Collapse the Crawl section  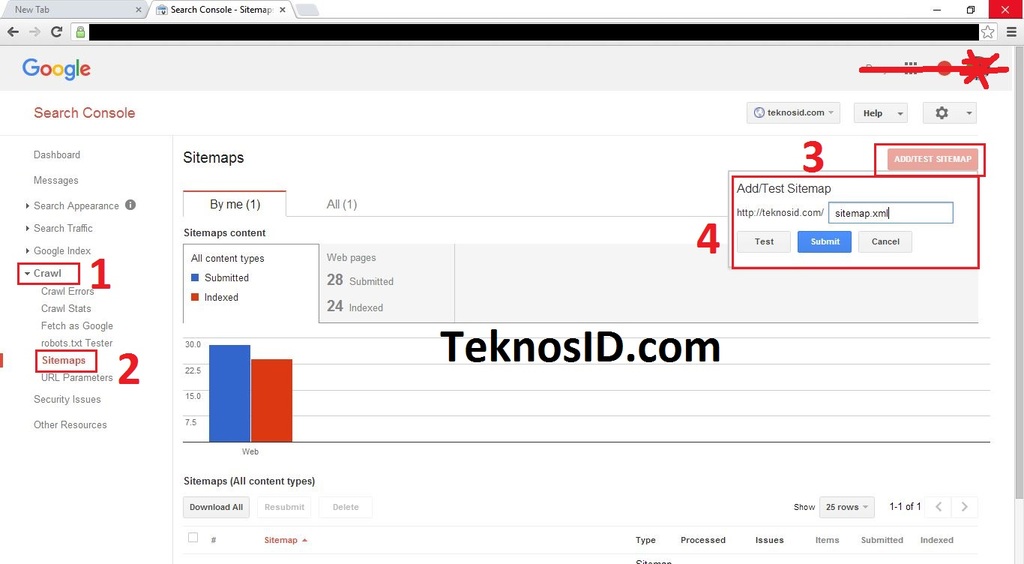(27, 274)
